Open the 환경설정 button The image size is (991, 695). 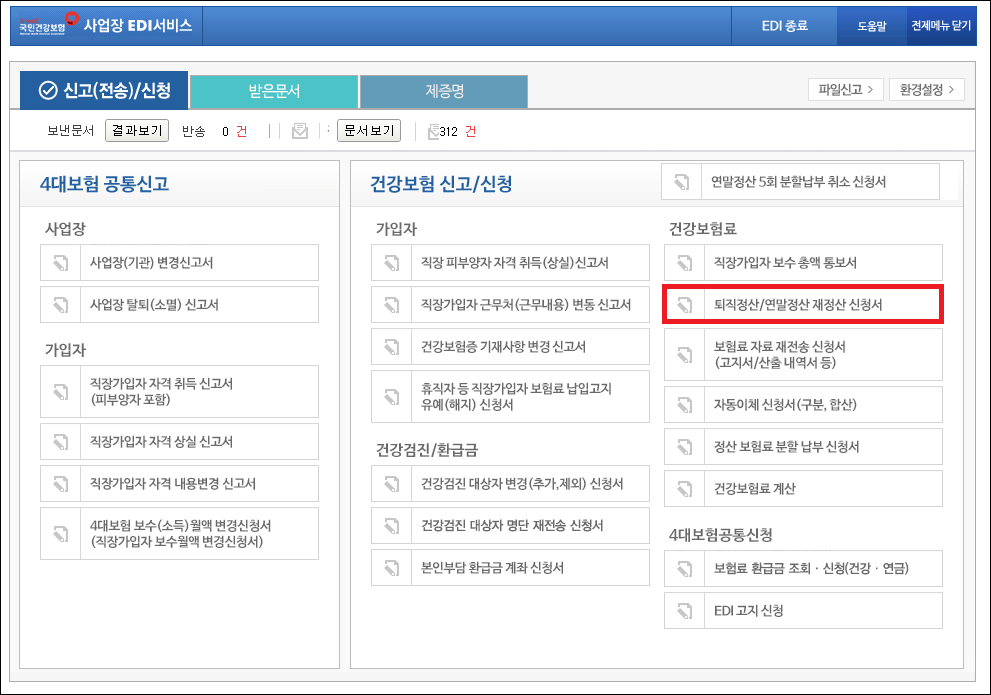point(927,90)
